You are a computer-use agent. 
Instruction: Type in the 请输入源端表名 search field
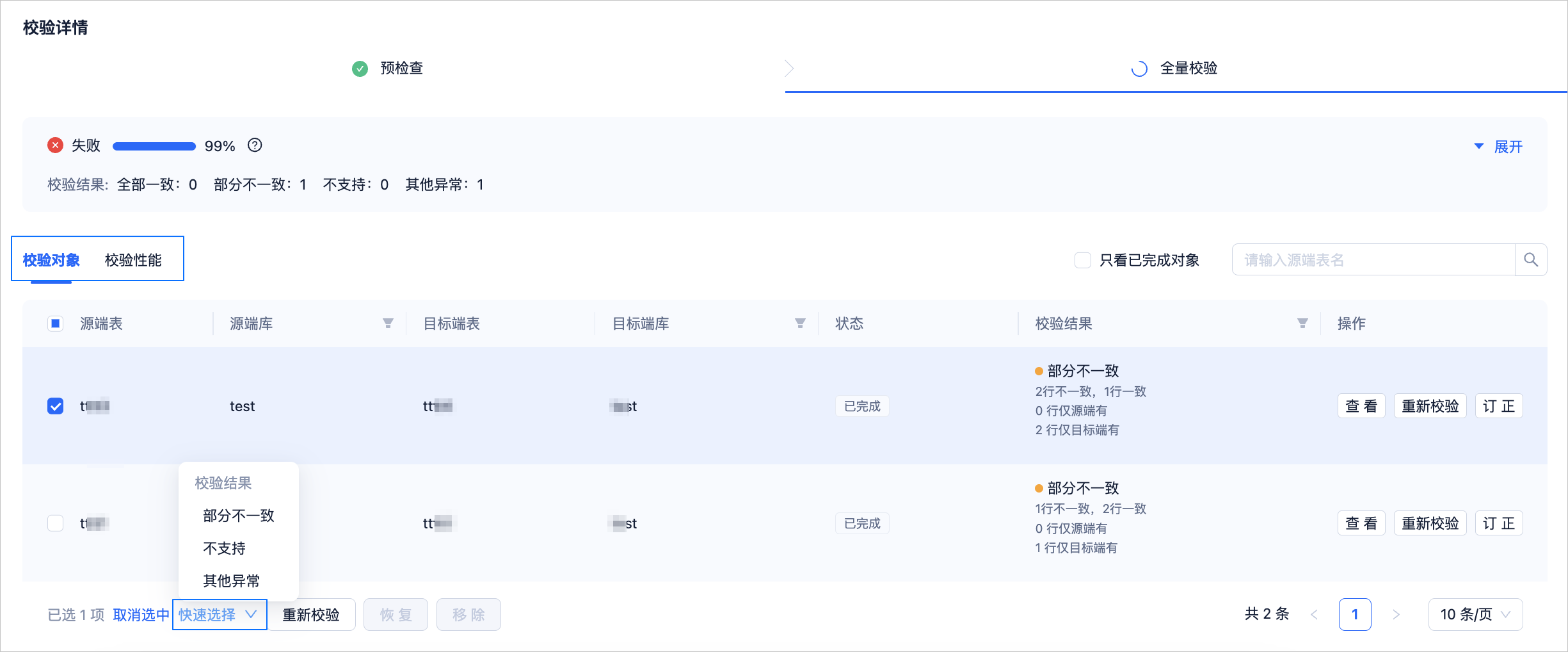pyautogui.click(x=1373, y=259)
